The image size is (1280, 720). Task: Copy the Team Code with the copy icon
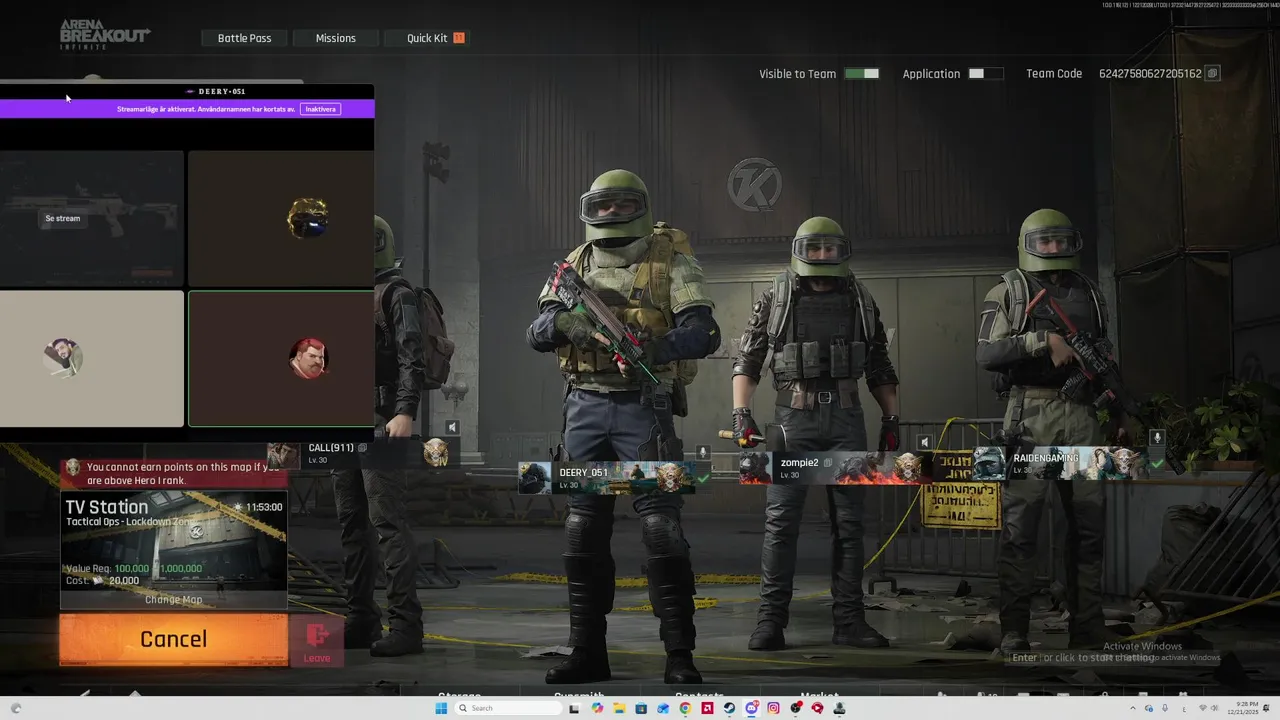pos(1212,74)
